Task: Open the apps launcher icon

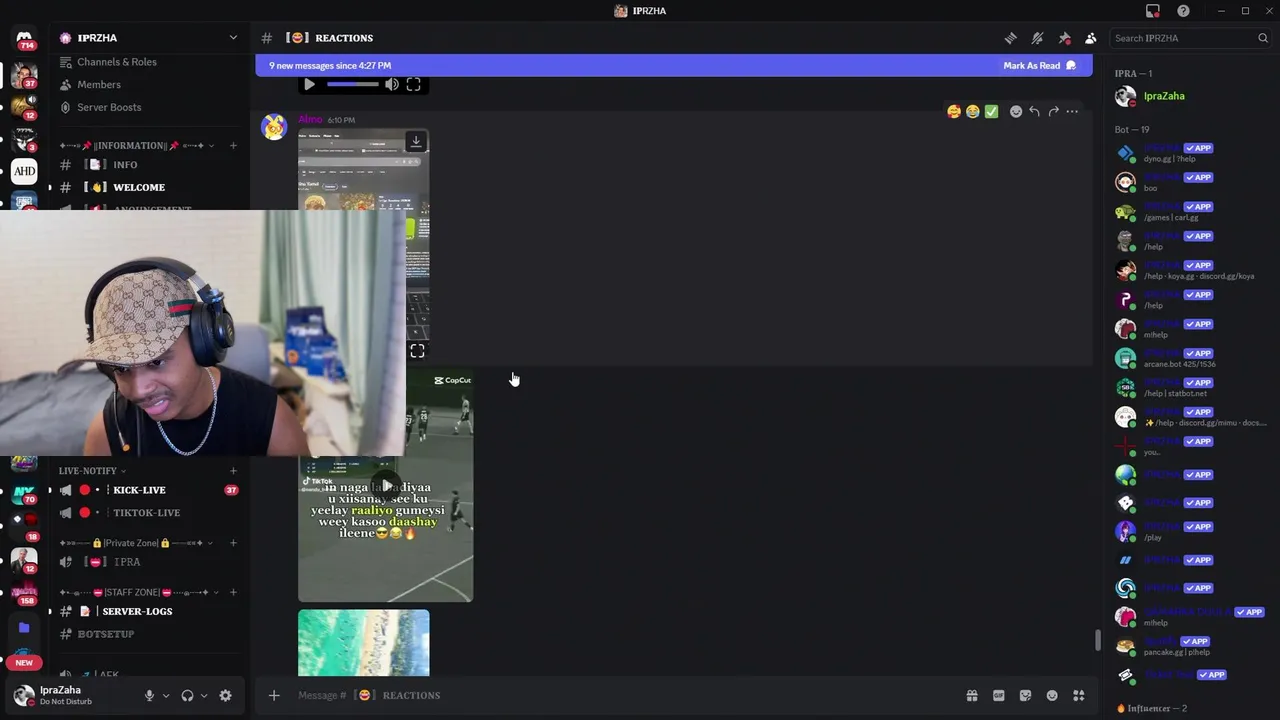Action: coord(1079,696)
